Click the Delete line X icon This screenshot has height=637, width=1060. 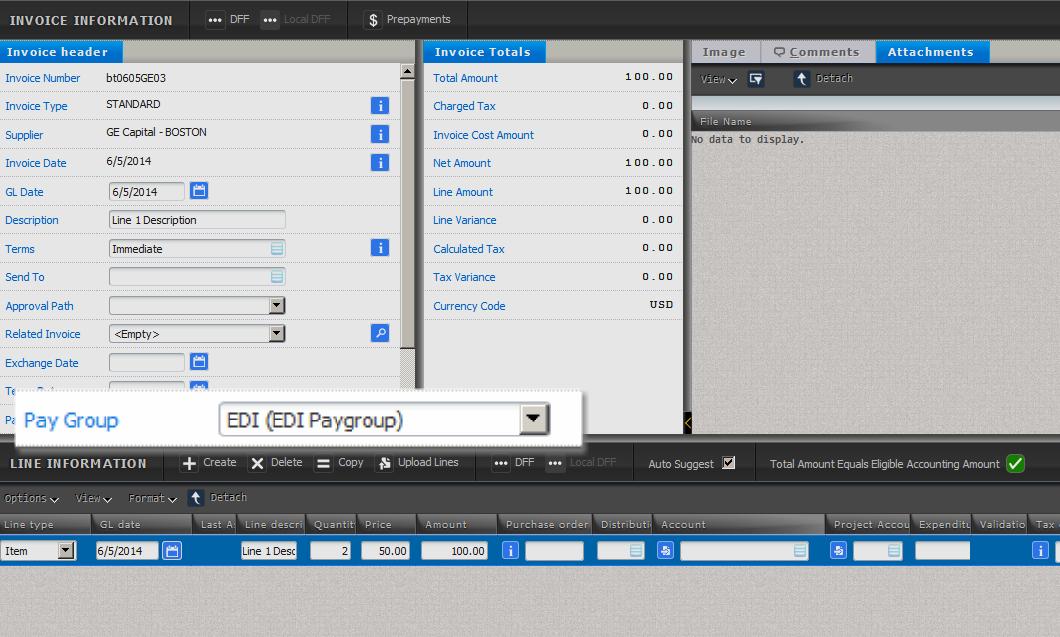pos(257,463)
